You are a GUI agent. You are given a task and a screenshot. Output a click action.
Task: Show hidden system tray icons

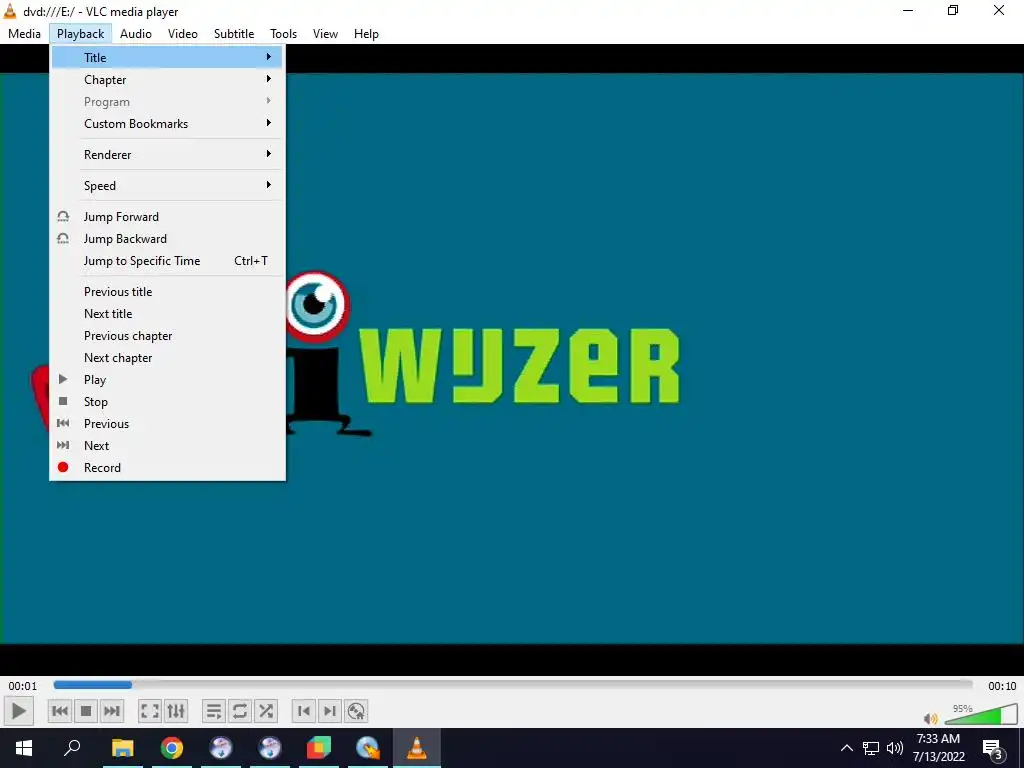coord(846,748)
